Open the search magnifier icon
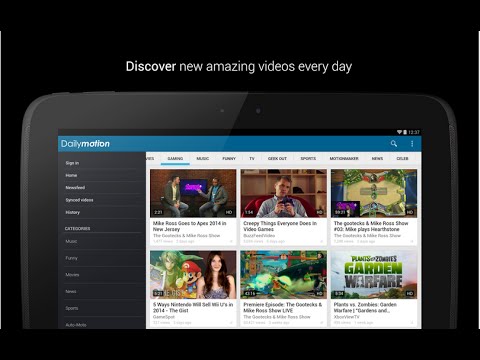This screenshot has width=480, height=360. coord(394,144)
